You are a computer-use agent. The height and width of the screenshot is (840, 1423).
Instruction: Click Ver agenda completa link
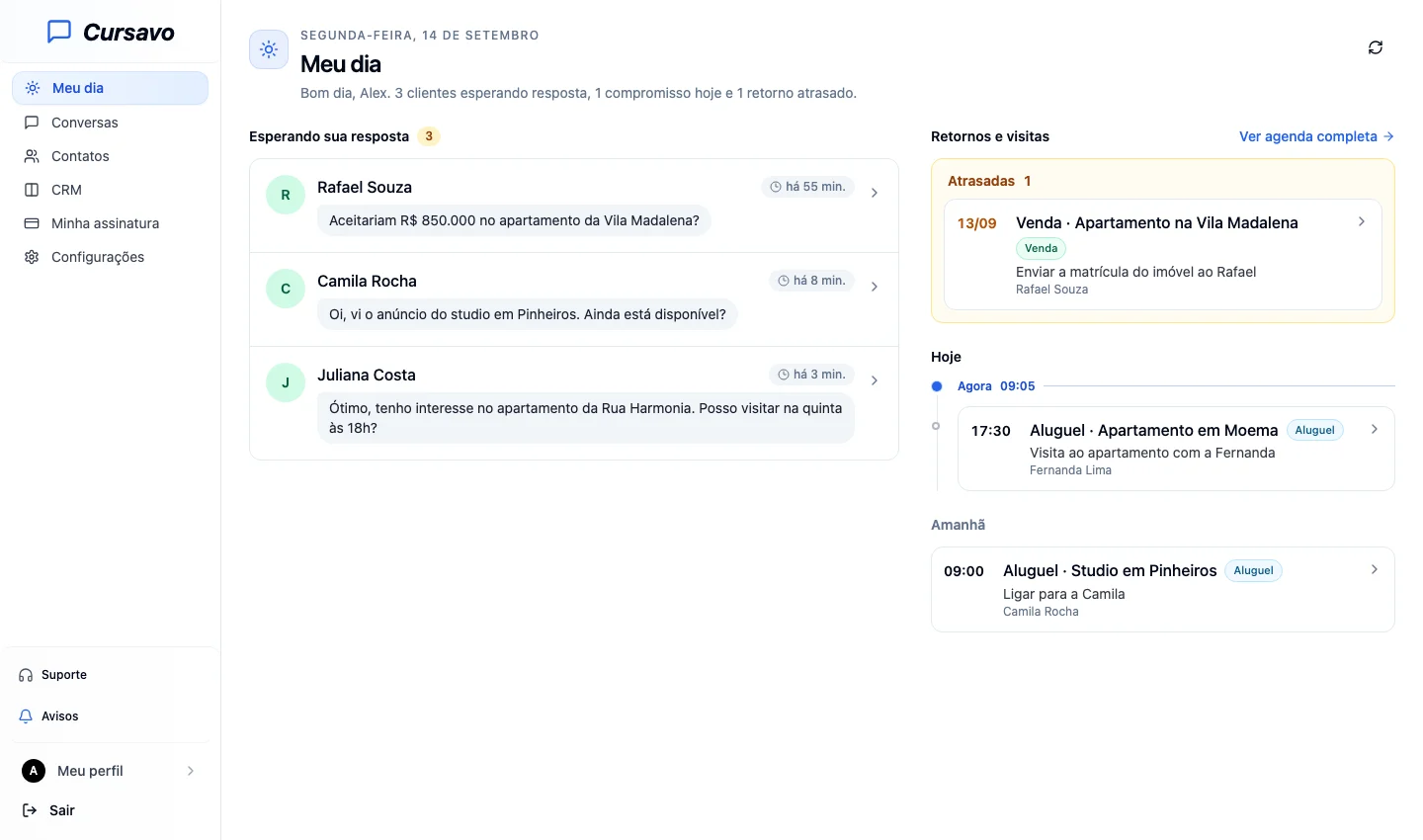1316,136
